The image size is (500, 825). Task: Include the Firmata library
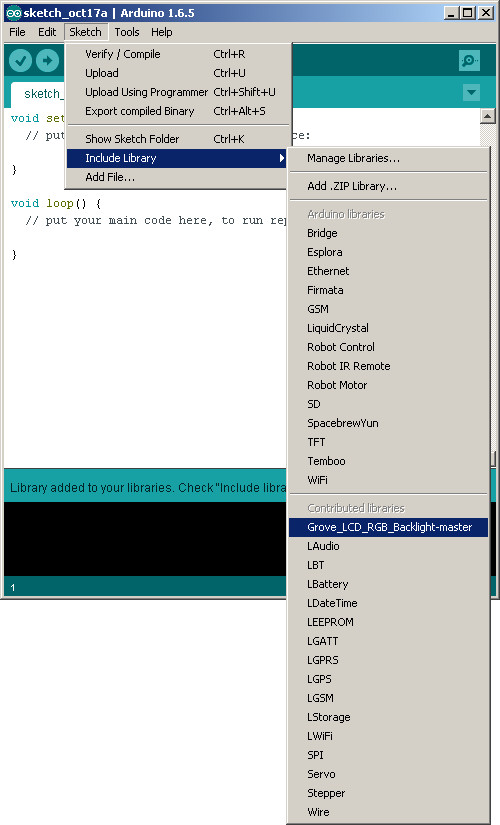[x=388, y=290]
